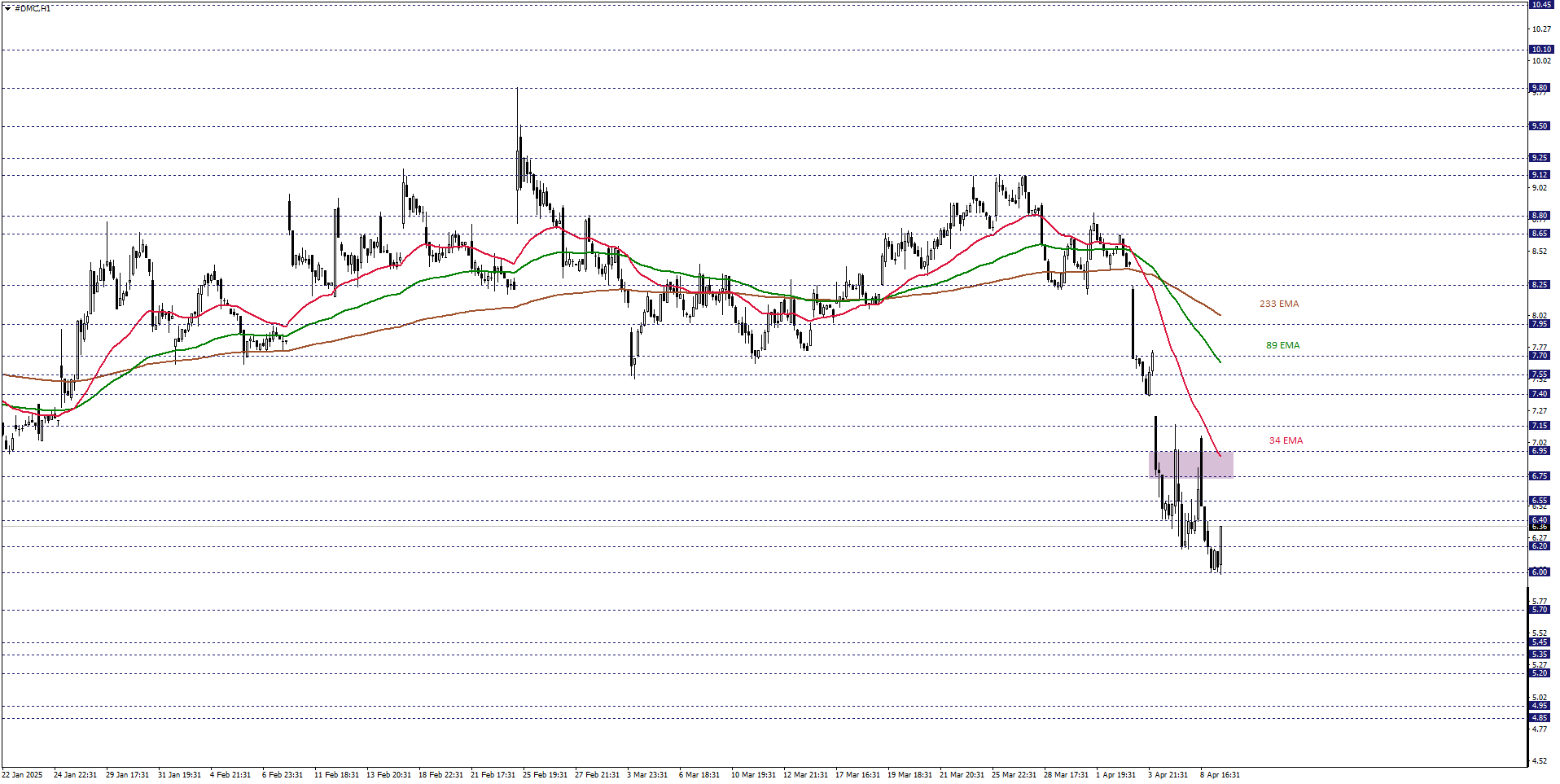1560x784 pixels.
Task: Select the 34 EMA label
Action: click(1286, 440)
